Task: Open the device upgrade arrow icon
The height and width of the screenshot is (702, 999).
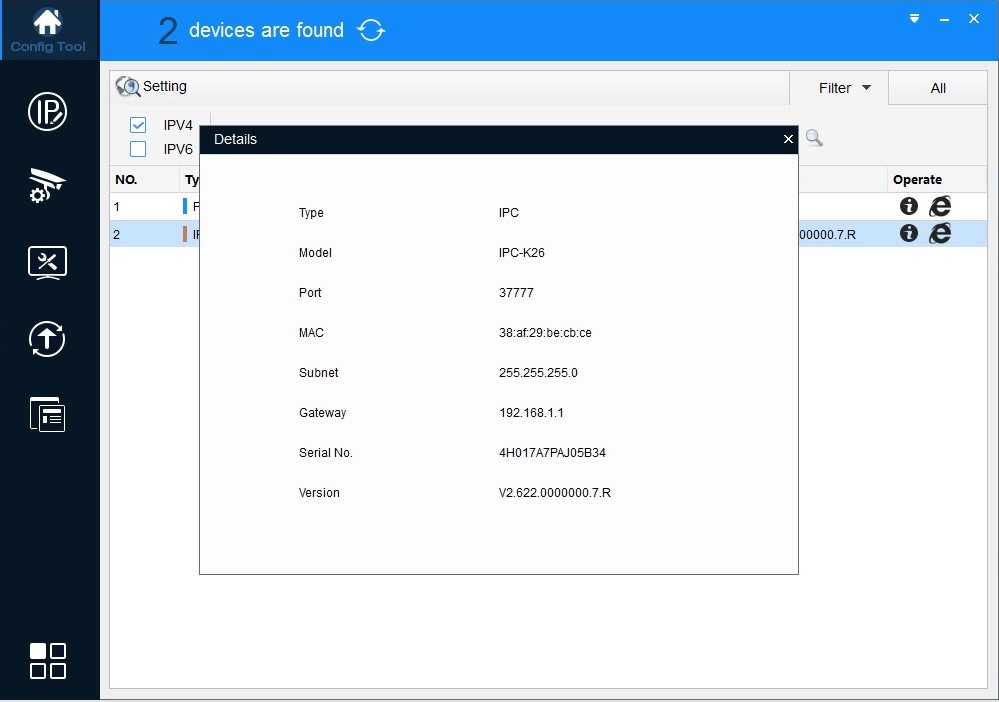Action: pyautogui.click(x=47, y=339)
